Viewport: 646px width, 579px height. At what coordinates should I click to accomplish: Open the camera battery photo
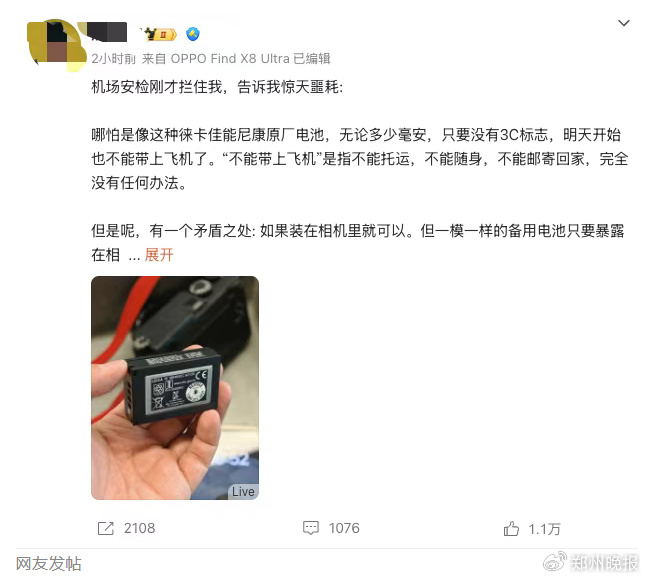(x=175, y=388)
